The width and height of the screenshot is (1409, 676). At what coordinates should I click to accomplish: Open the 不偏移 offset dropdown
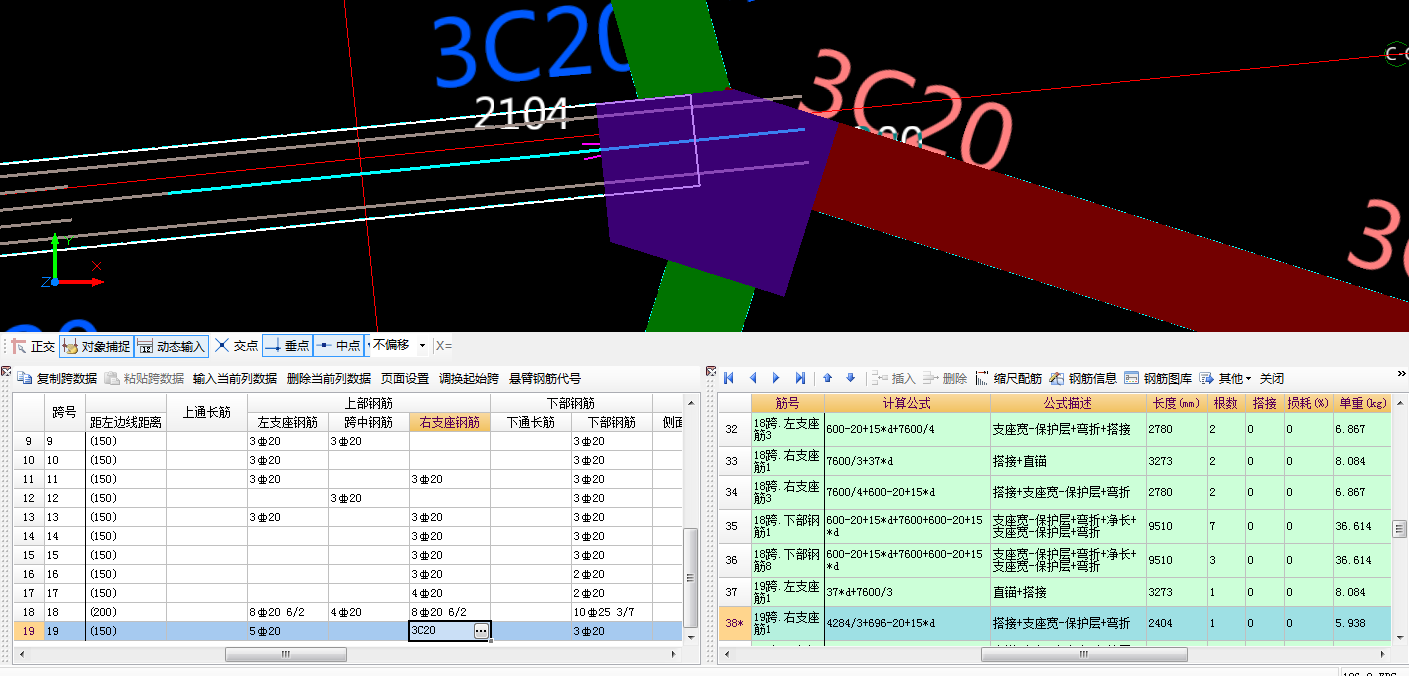tap(422, 346)
